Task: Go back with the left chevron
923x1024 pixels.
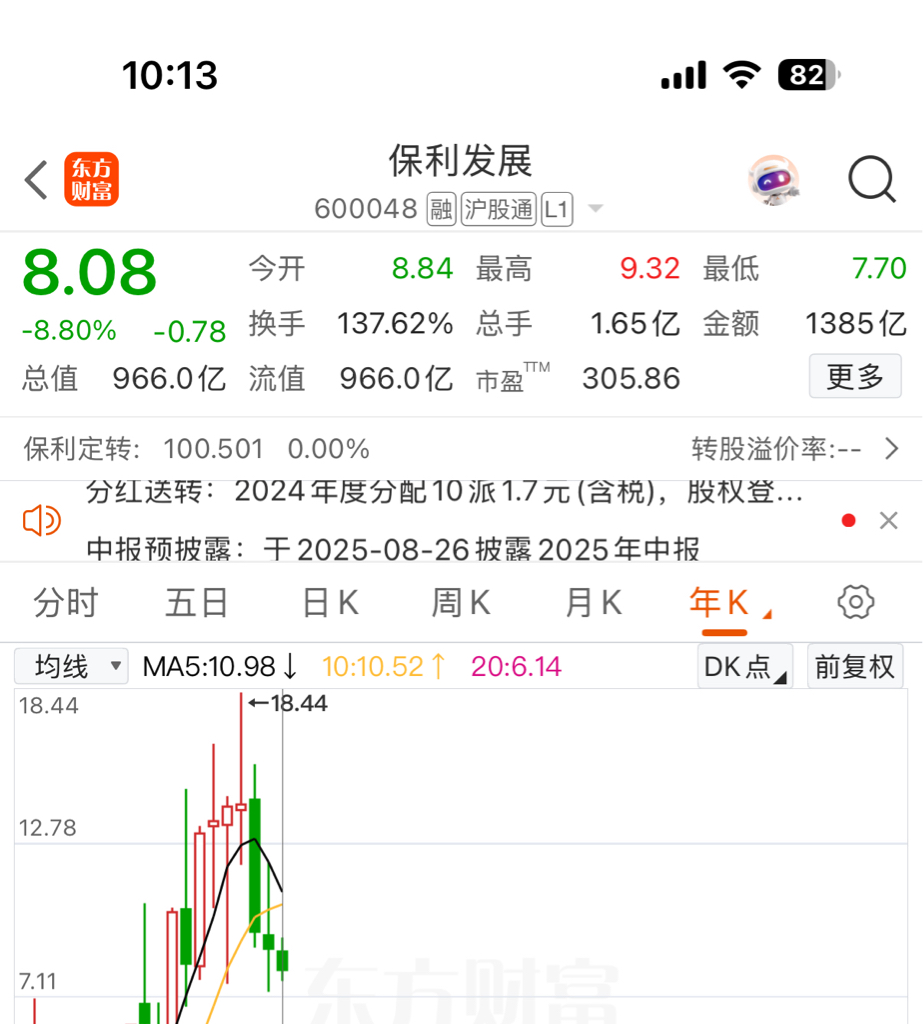Action: click(x=36, y=180)
